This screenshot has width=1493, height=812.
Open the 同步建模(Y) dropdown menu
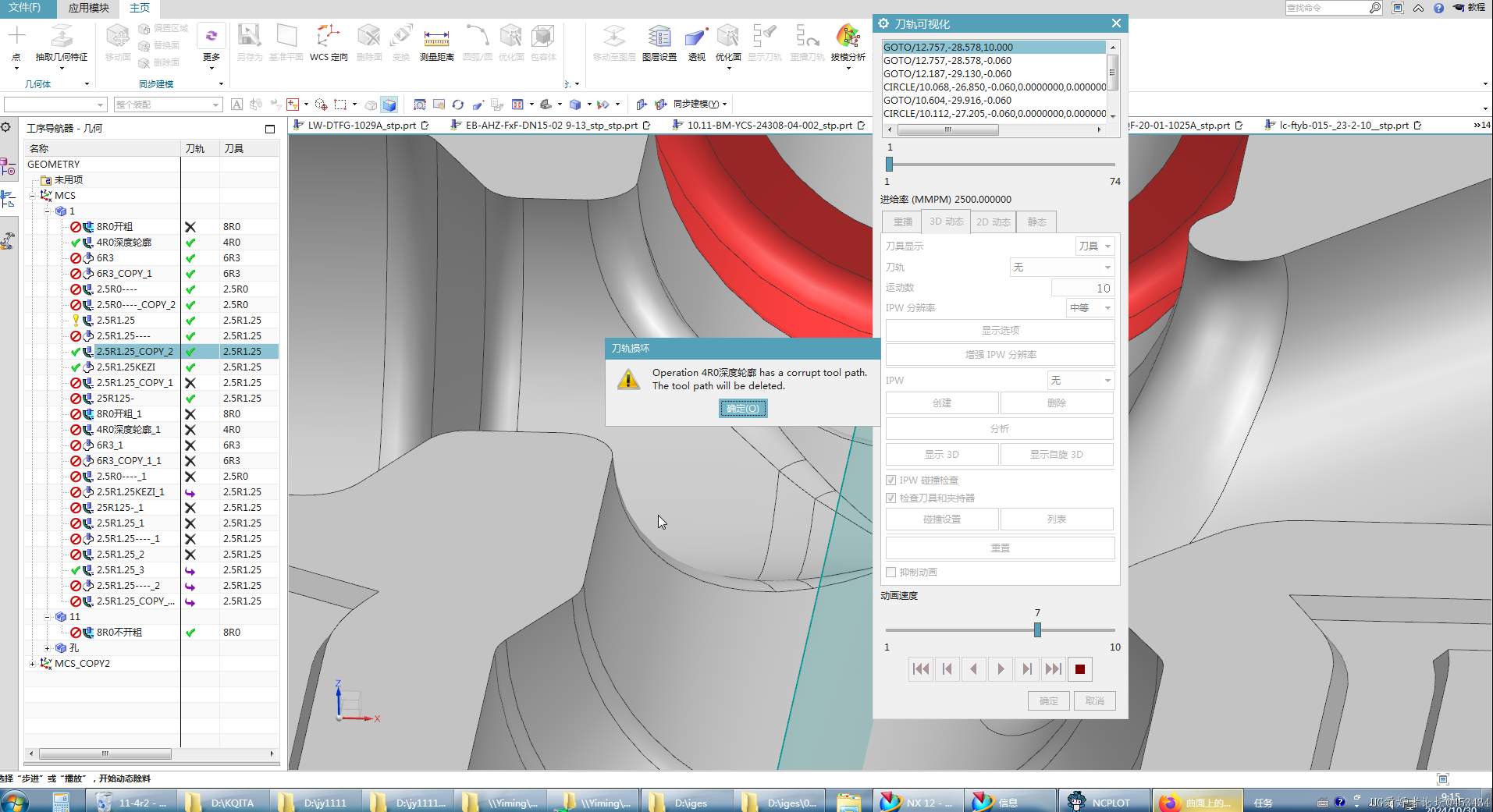(700, 105)
